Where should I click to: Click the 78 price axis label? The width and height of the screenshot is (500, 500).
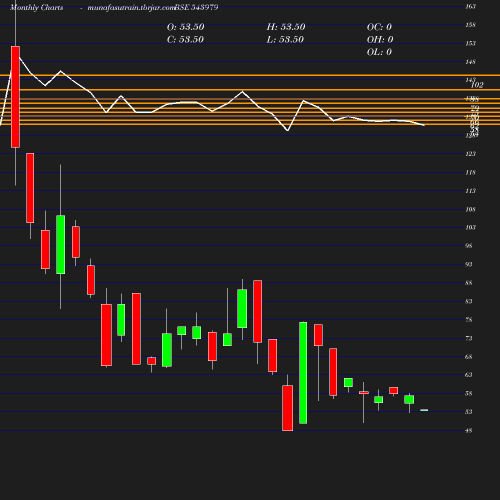pyautogui.click(x=469, y=320)
